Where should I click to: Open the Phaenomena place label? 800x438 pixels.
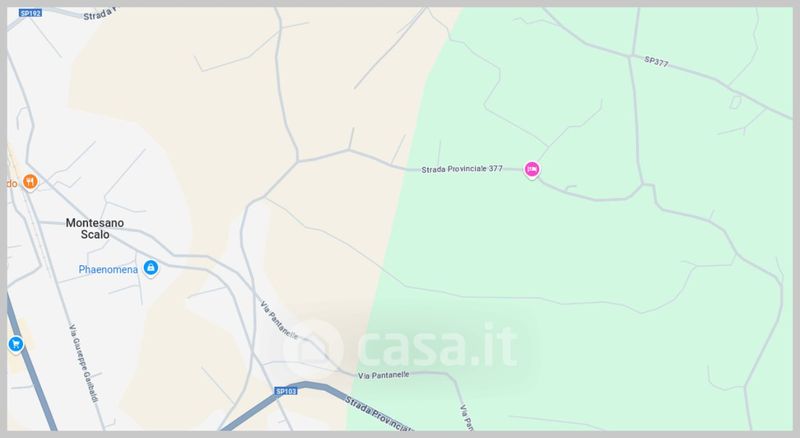(x=108, y=270)
